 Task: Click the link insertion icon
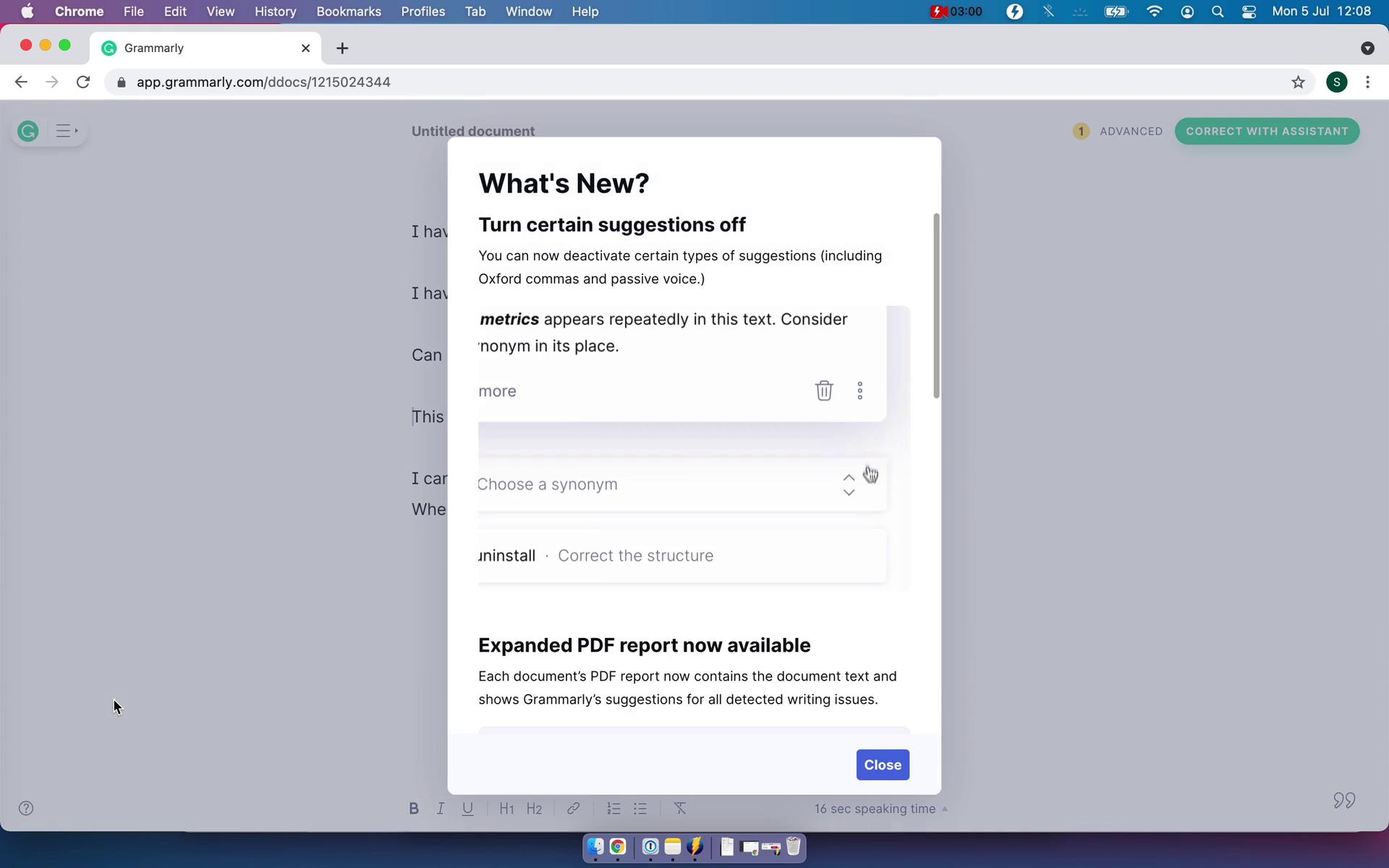(x=572, y=808)
